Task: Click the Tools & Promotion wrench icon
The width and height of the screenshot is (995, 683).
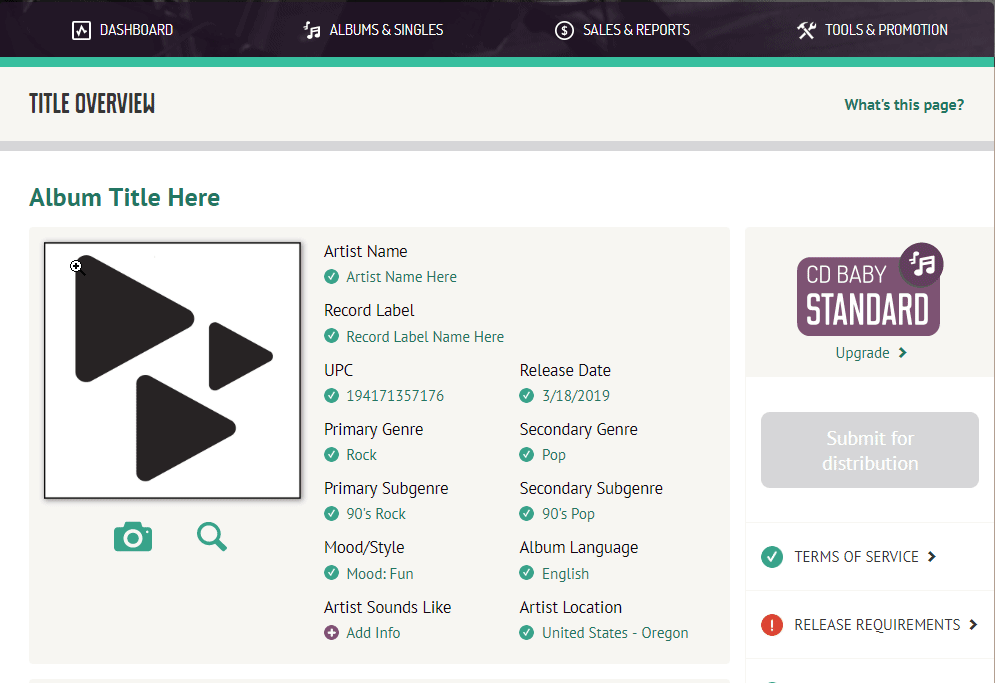Action: point(806,29)
